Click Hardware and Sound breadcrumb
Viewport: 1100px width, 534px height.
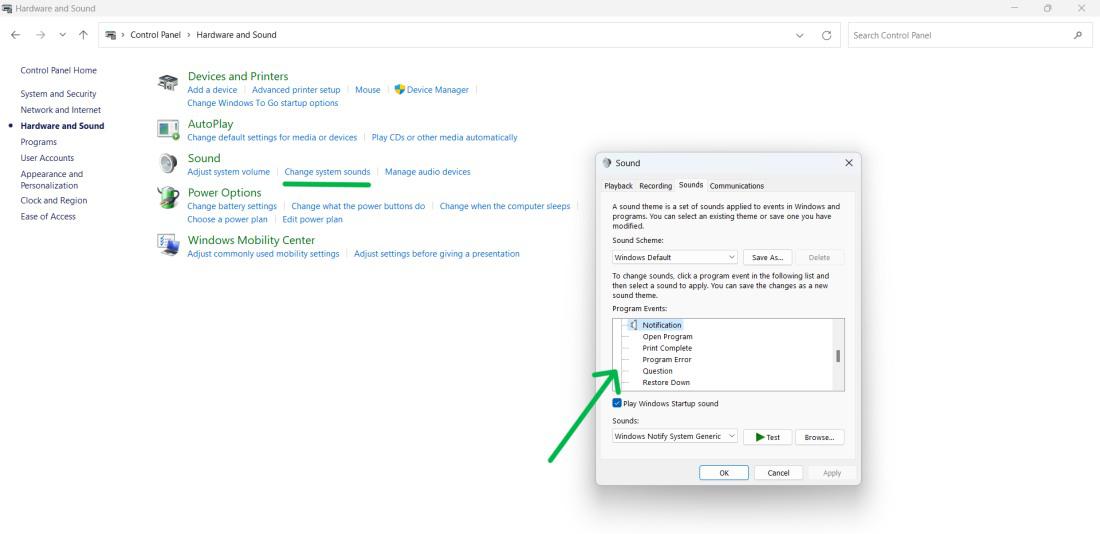point(236,35)
